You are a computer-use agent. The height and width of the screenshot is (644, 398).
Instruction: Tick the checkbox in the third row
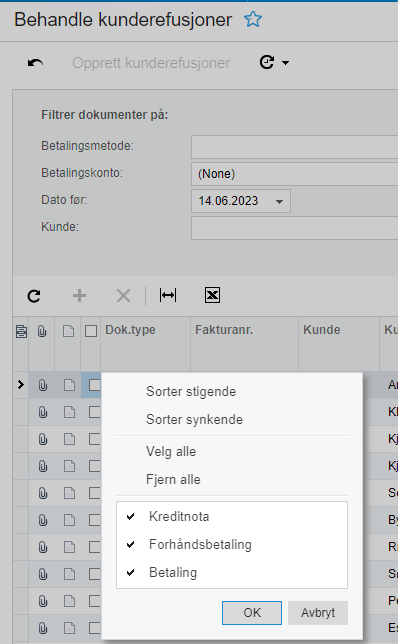[95, 439]
